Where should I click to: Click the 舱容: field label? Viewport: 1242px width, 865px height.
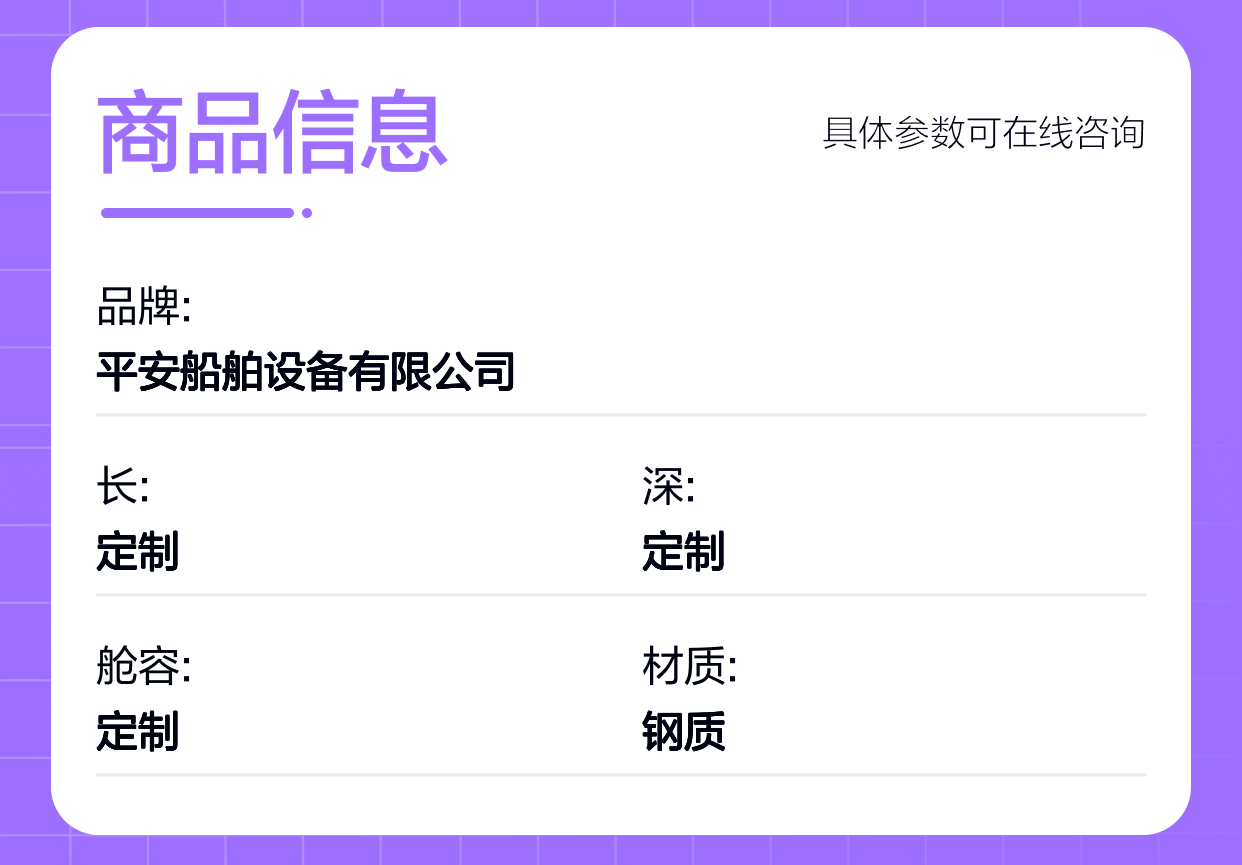click(x=144, y=667)
